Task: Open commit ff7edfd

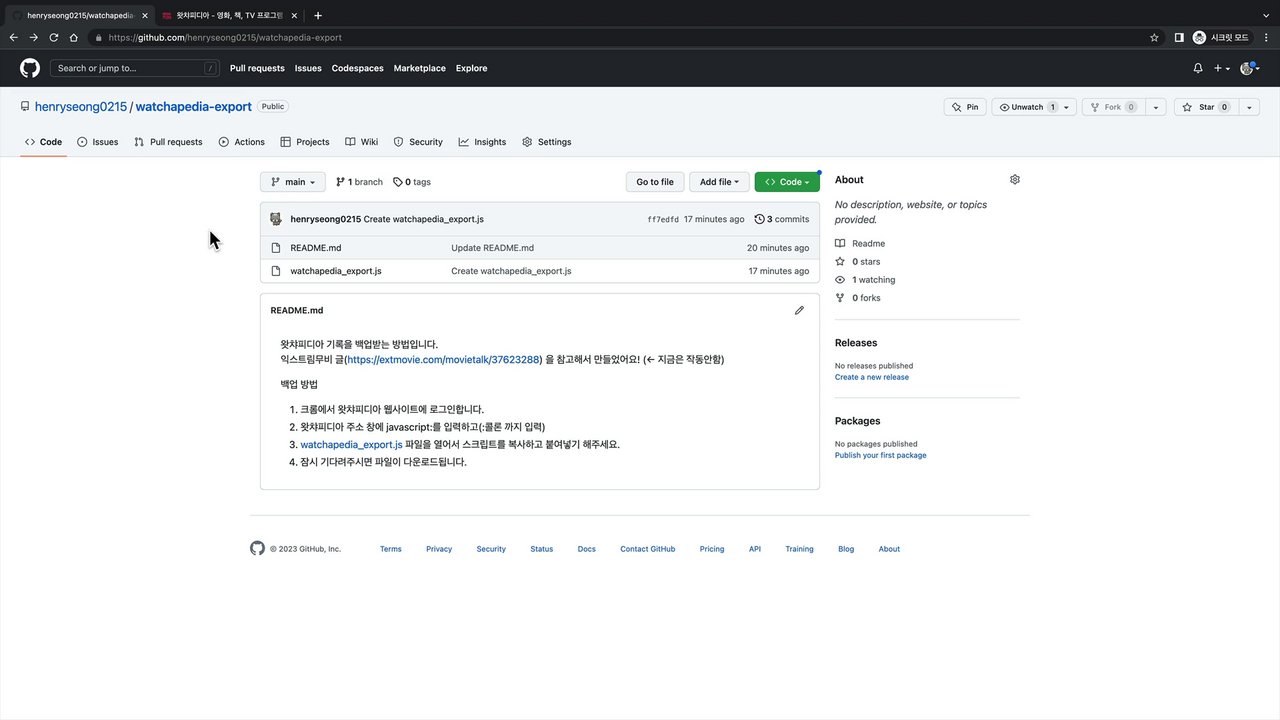Action: (x=663, y=219)
